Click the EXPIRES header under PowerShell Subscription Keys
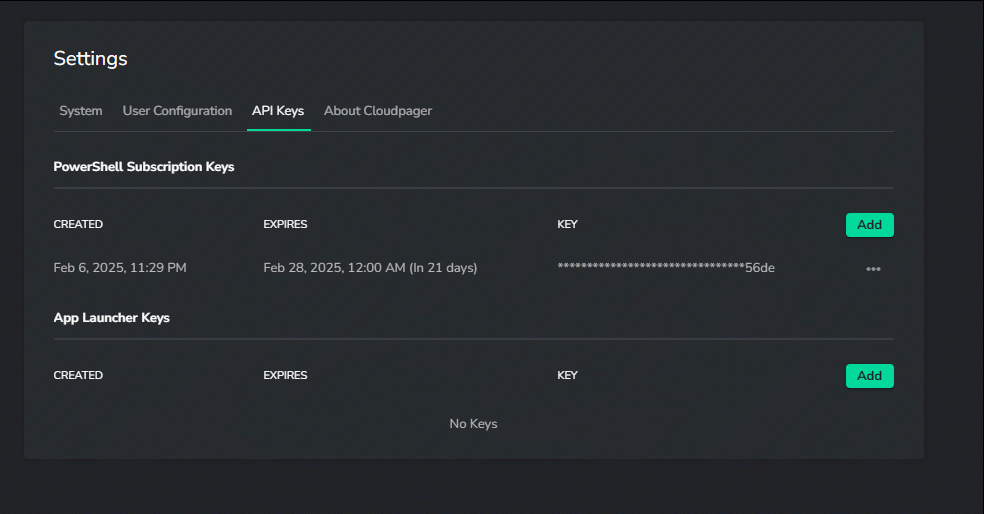Viewport: 984px width, 514px height. pos(285,225)
